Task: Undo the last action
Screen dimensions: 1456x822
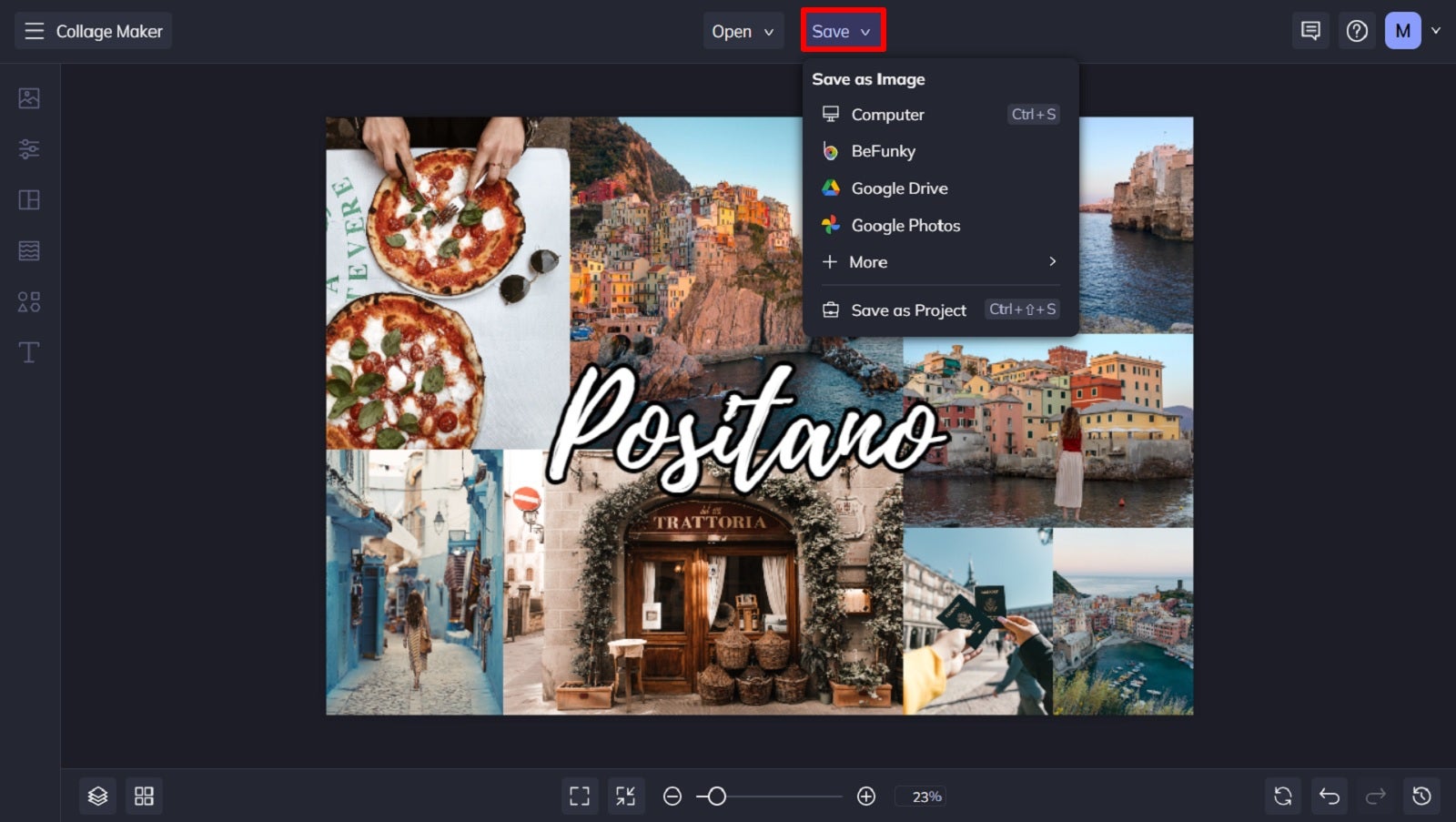Action: point(1330,796)
